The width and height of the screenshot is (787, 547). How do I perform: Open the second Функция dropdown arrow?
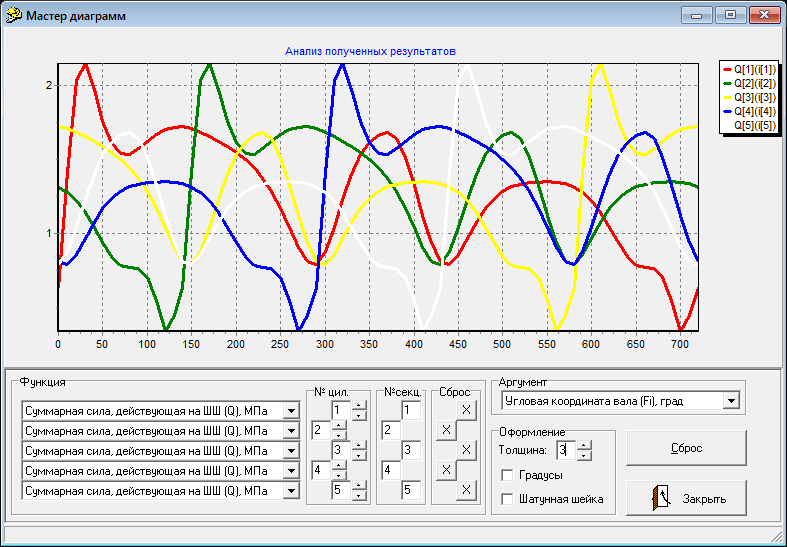tap(291, 431)
